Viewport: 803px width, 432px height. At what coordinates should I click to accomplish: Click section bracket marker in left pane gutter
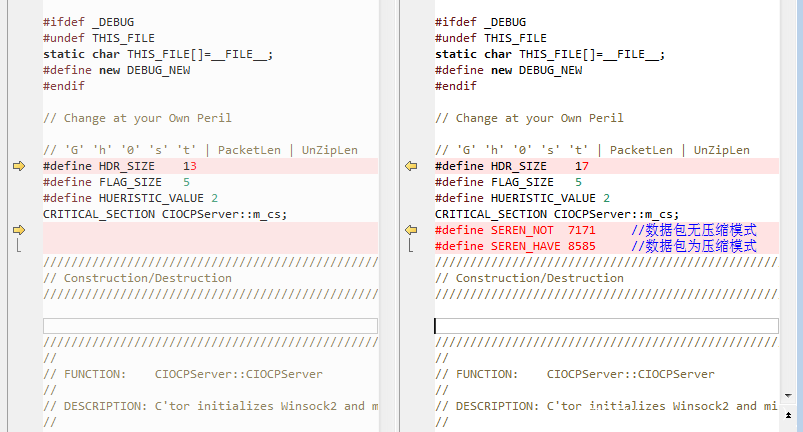(x=18, y=246)
